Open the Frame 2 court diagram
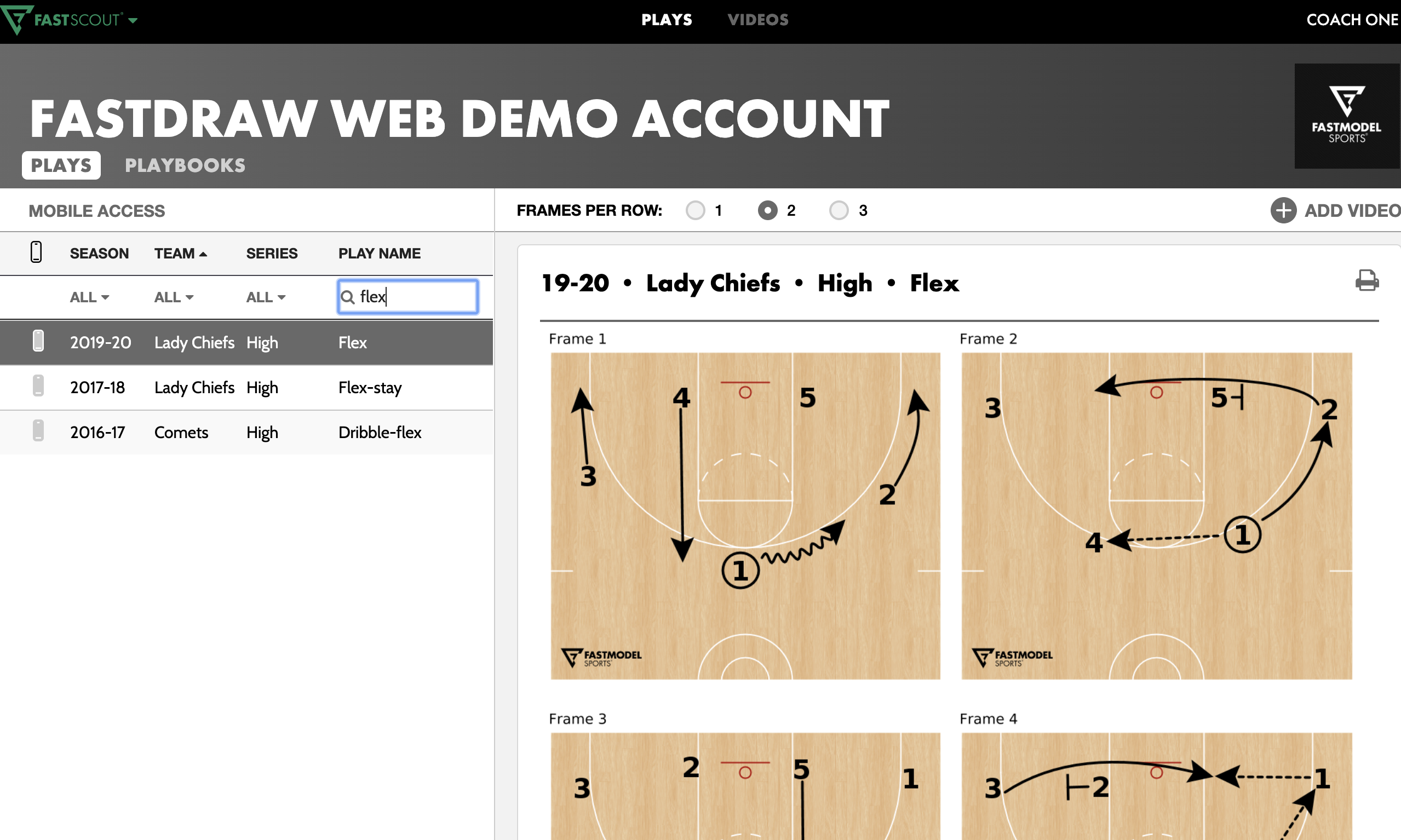 [1156, 515]
